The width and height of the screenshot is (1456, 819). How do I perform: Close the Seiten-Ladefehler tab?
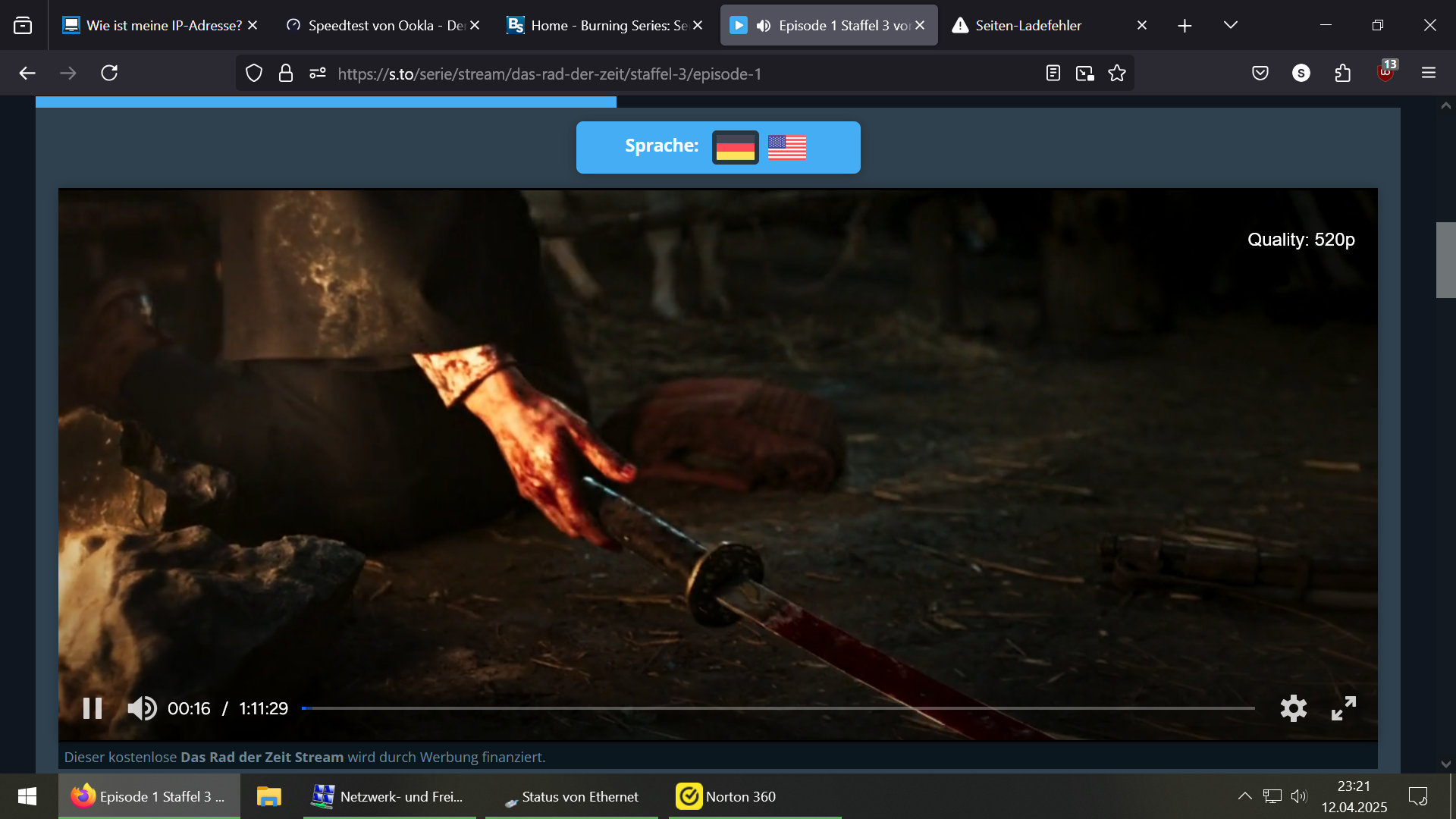1142,25
